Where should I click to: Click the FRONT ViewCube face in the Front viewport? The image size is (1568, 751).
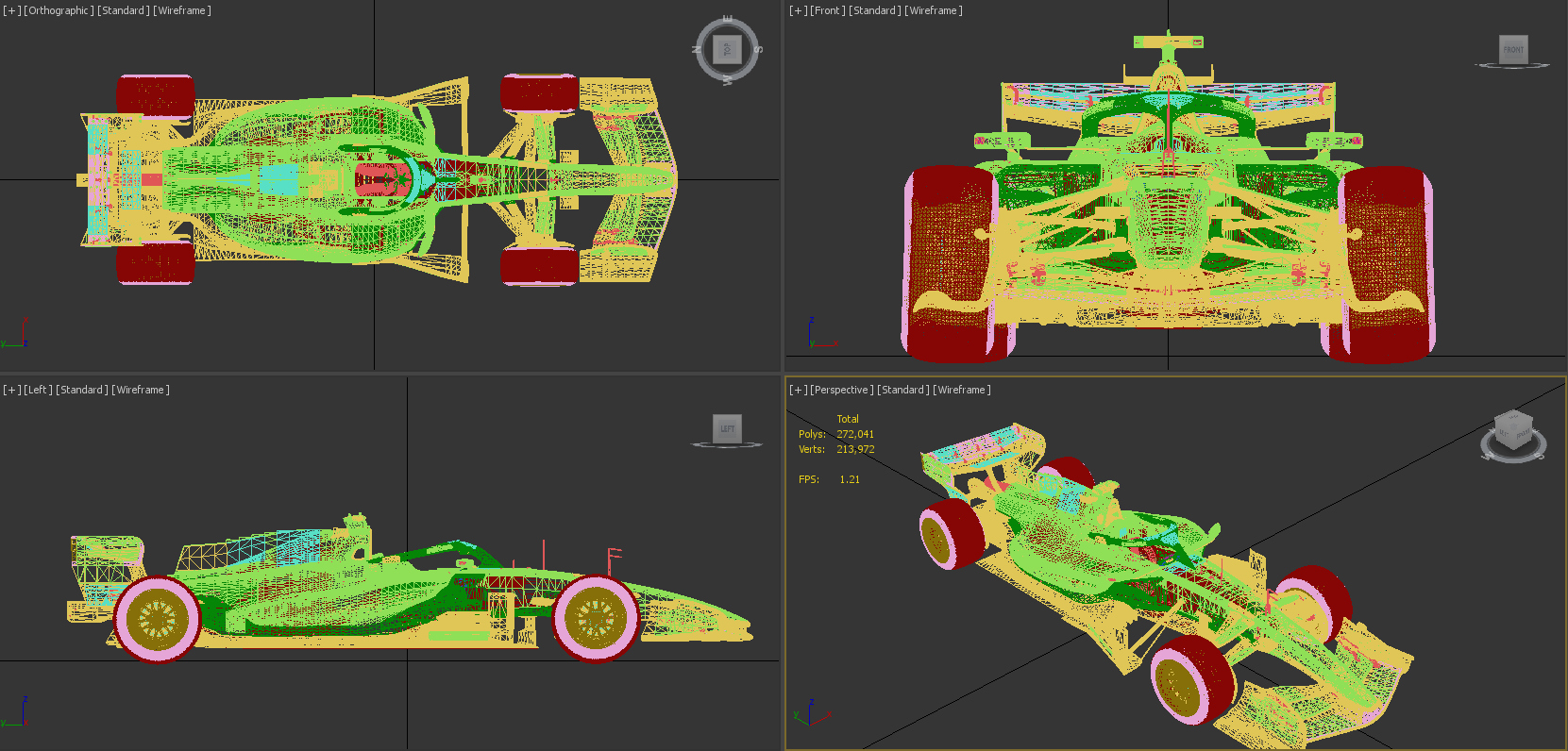1513,49
